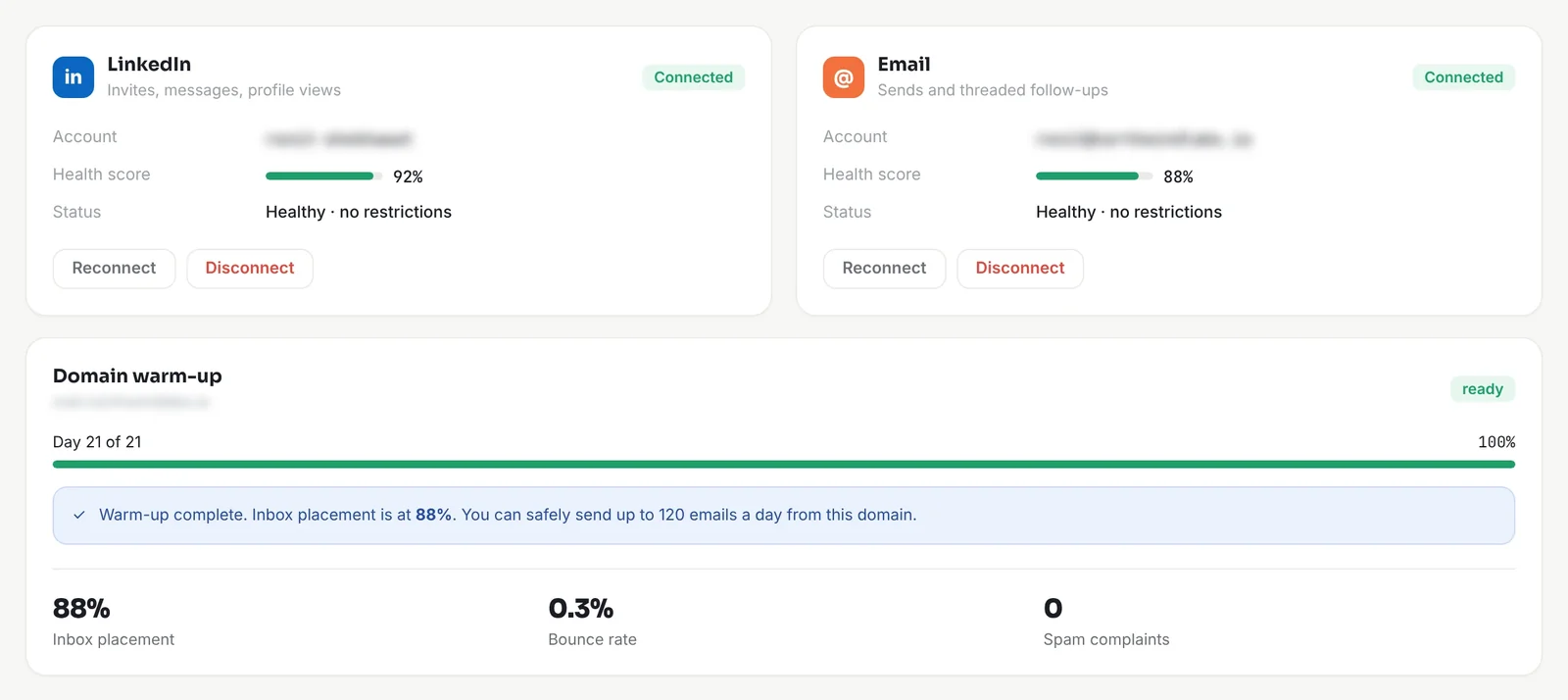This screenshot has width=1568, height=700.
Task: Click the 'Inbox placement' label
Action: 114,639
